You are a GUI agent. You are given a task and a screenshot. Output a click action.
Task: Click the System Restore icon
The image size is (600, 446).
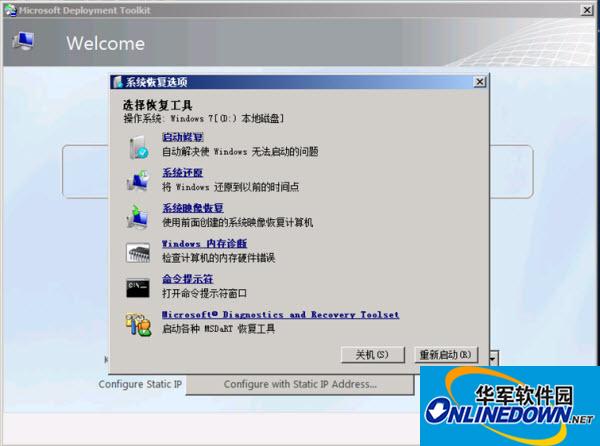[138, 181]
